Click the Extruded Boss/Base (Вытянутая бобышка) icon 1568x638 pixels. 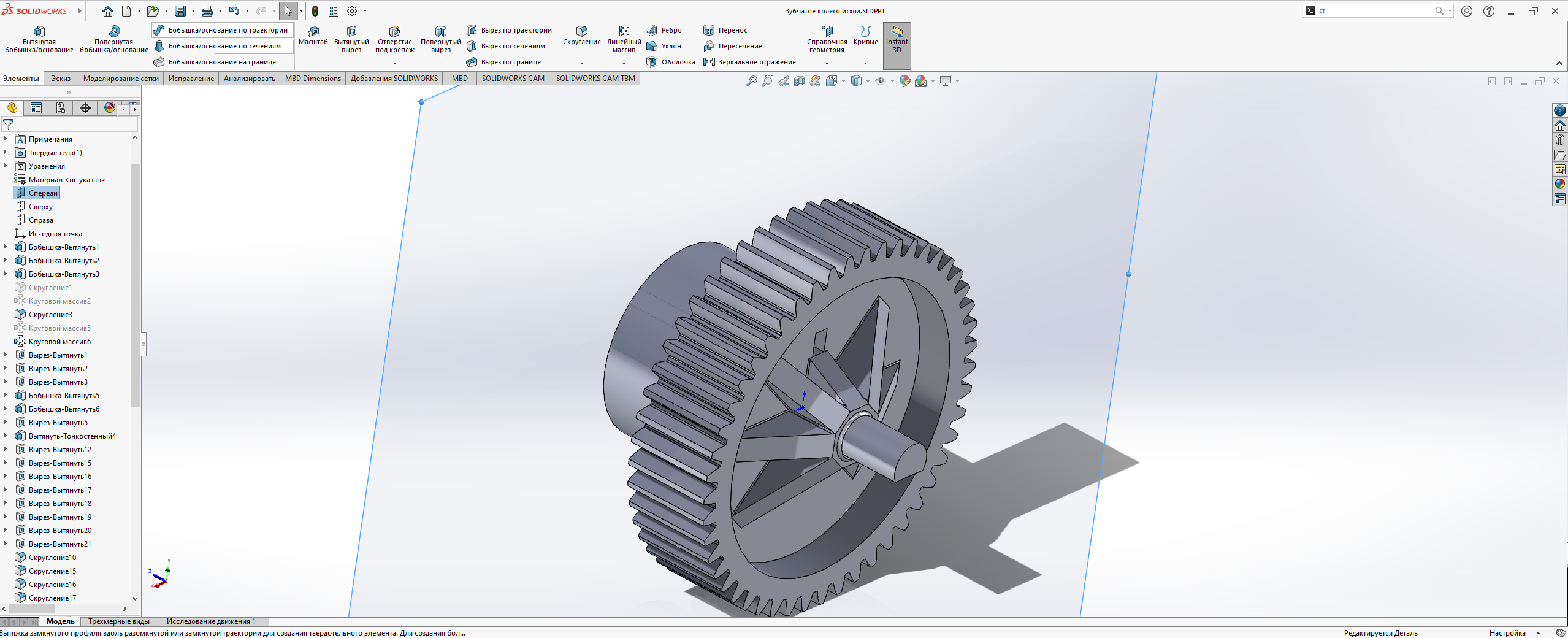pyautogui.click(x=39, y=31)
